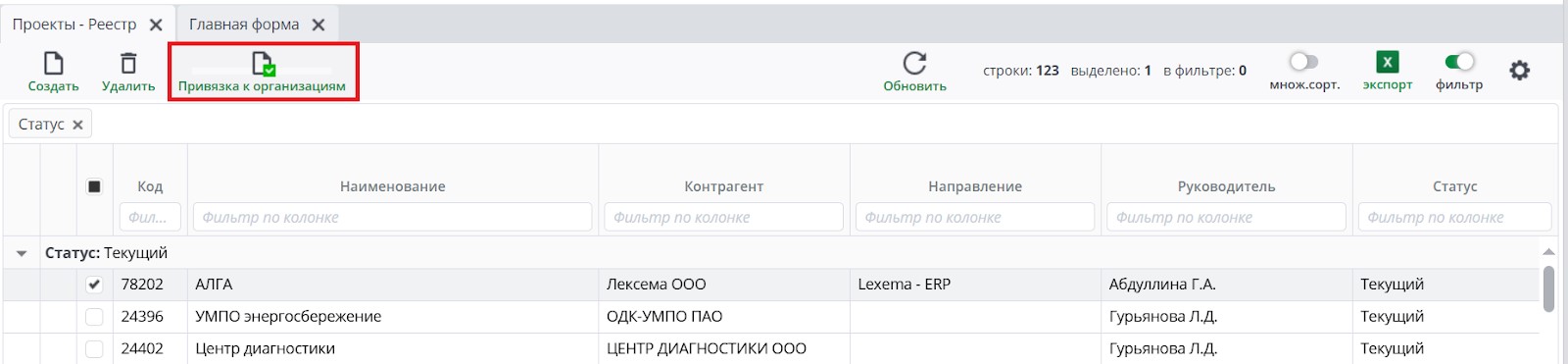Click the vertical scrollbar thumb
1568x364 pixels.
pyautogui.click(x=1548, y=288)
